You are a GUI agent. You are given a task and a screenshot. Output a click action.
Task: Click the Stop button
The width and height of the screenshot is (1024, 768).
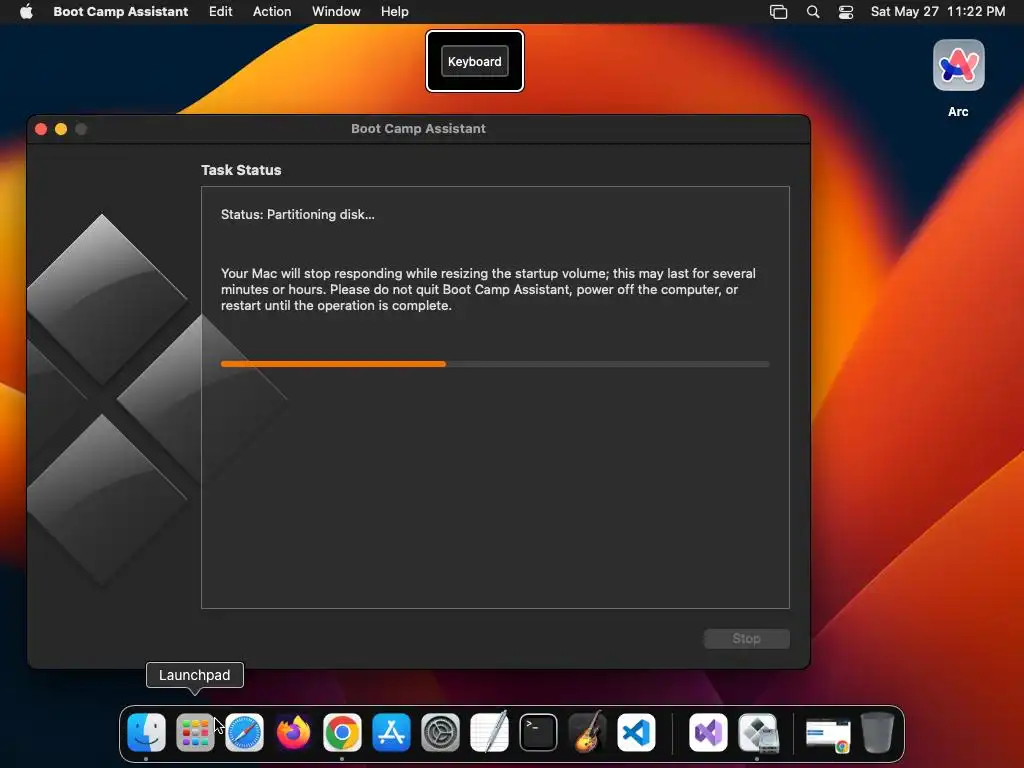click(746, 639)
